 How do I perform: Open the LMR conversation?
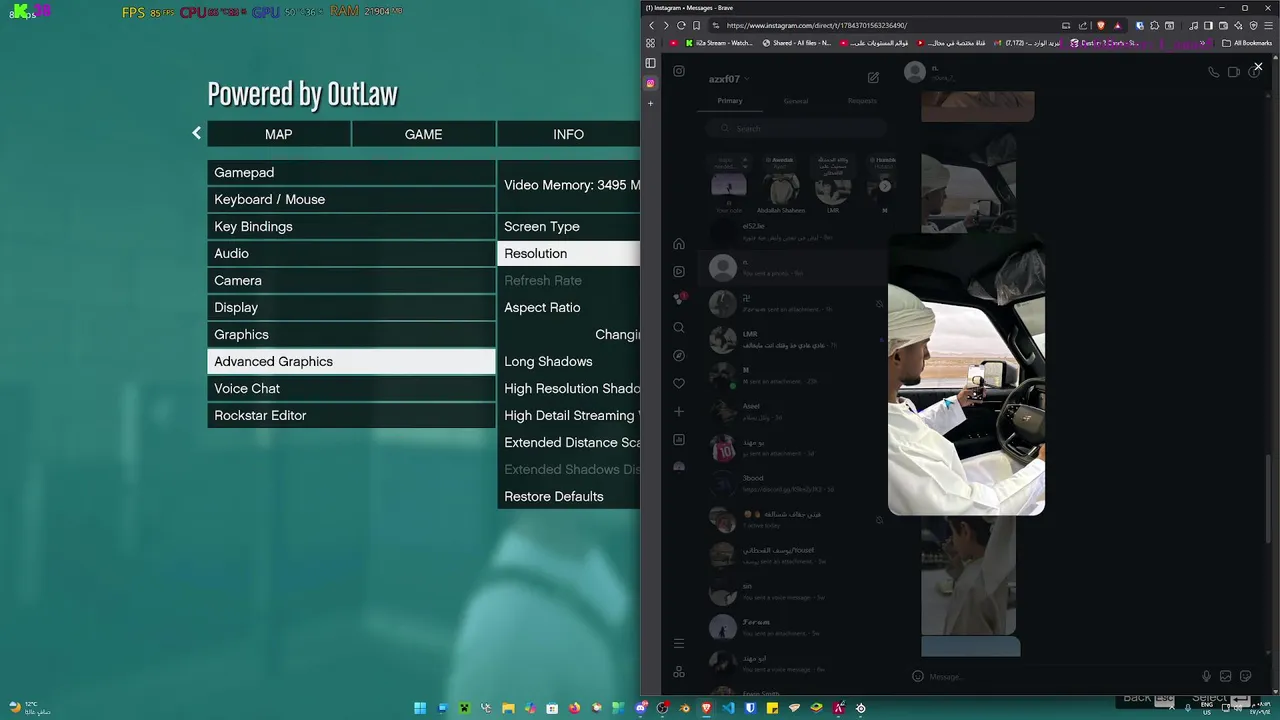(x=792, y=340)
